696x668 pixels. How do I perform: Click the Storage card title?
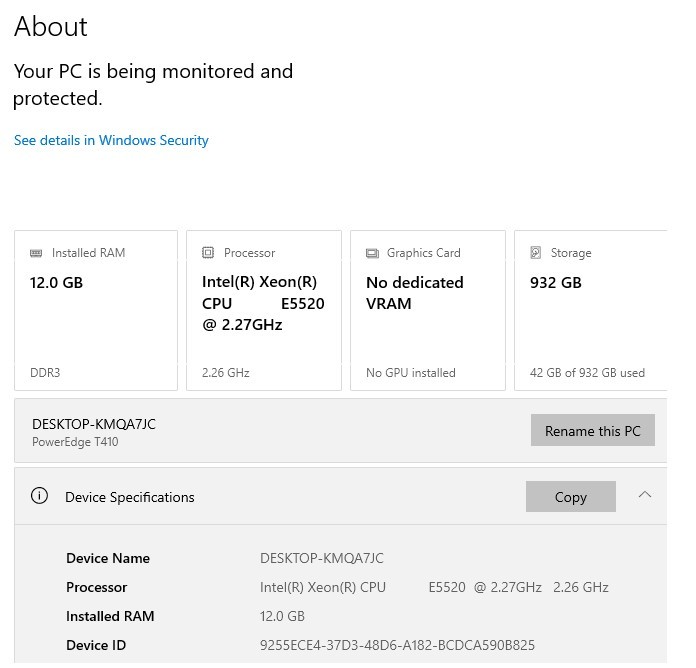point(571,253)
